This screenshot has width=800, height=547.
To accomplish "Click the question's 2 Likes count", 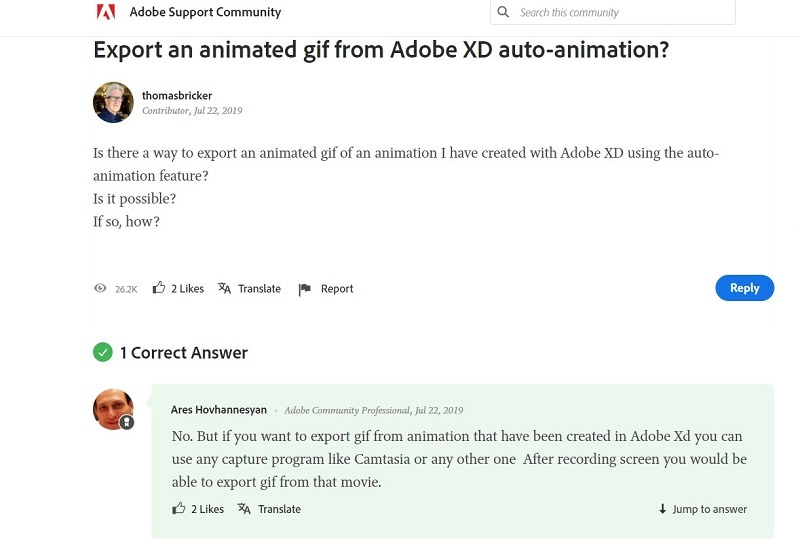I will coord(187,289).
